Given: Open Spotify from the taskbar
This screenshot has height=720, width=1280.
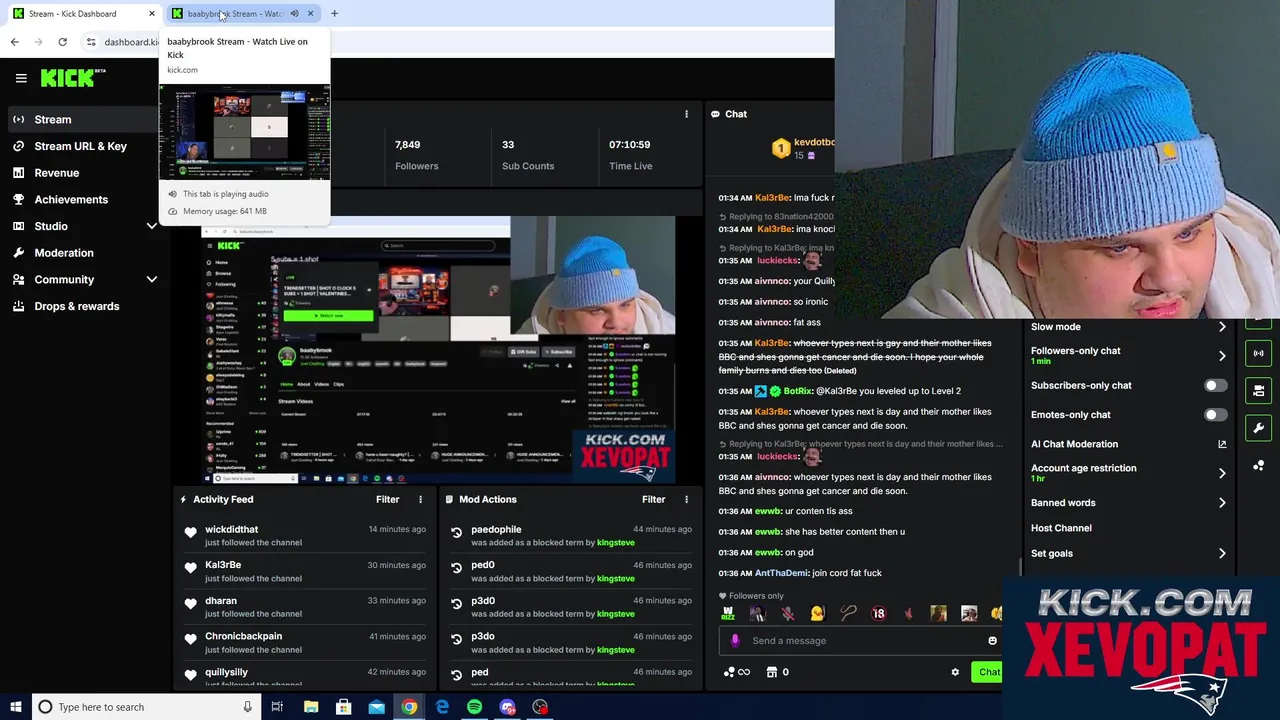Looking at the screenshot, I should click(x=474, y=707).
